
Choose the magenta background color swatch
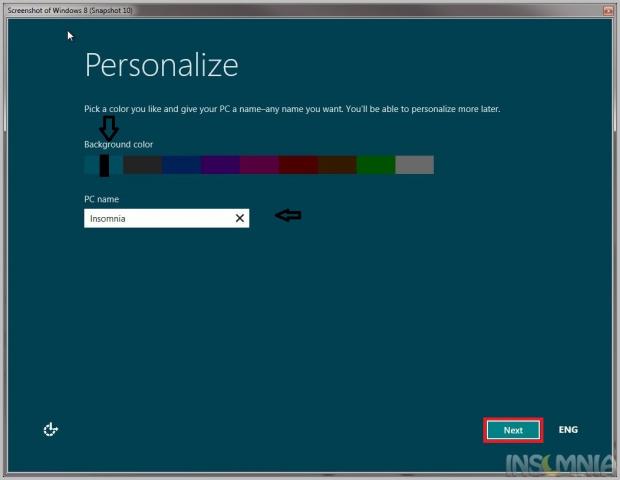[259, 165]
